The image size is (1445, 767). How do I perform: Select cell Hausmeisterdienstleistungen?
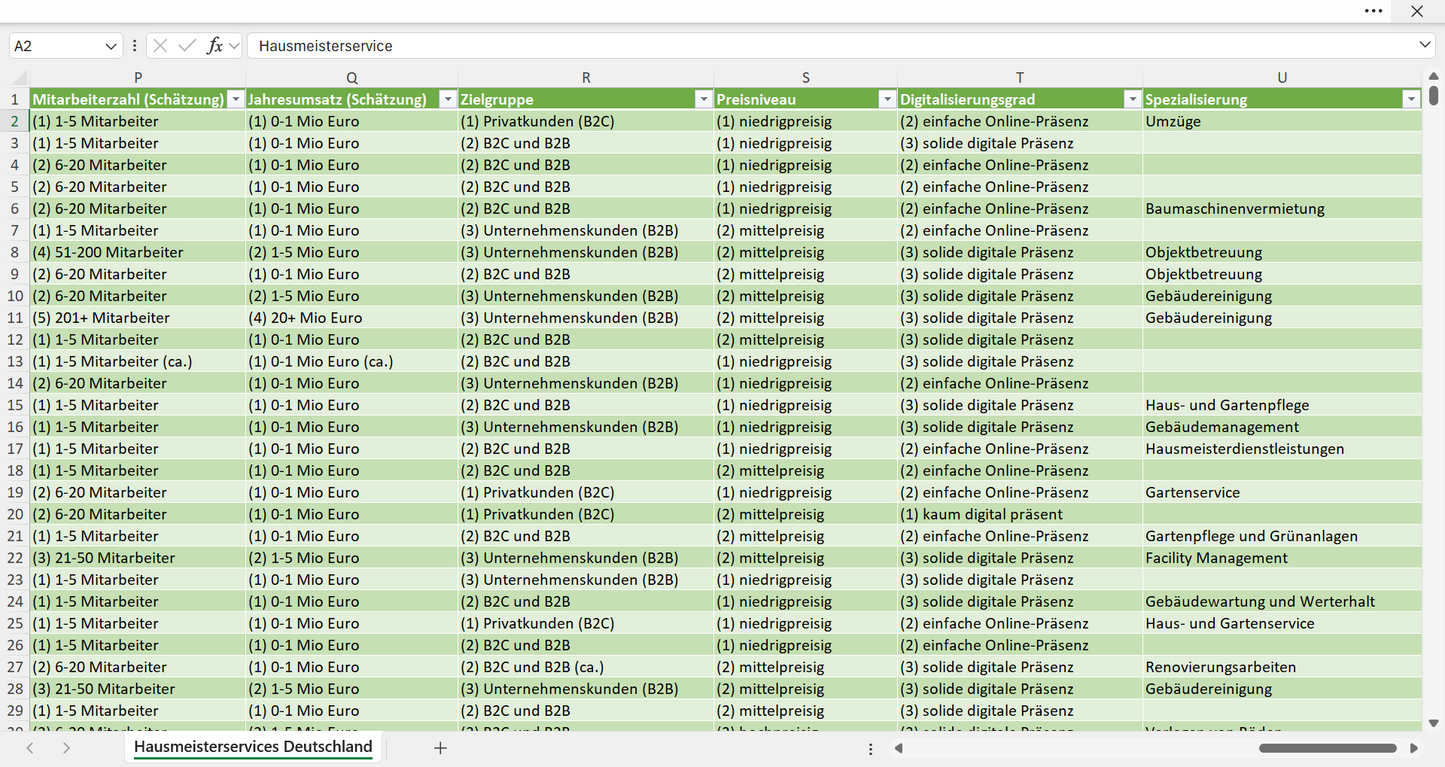pyautogui.click(x=1282, y=449)
